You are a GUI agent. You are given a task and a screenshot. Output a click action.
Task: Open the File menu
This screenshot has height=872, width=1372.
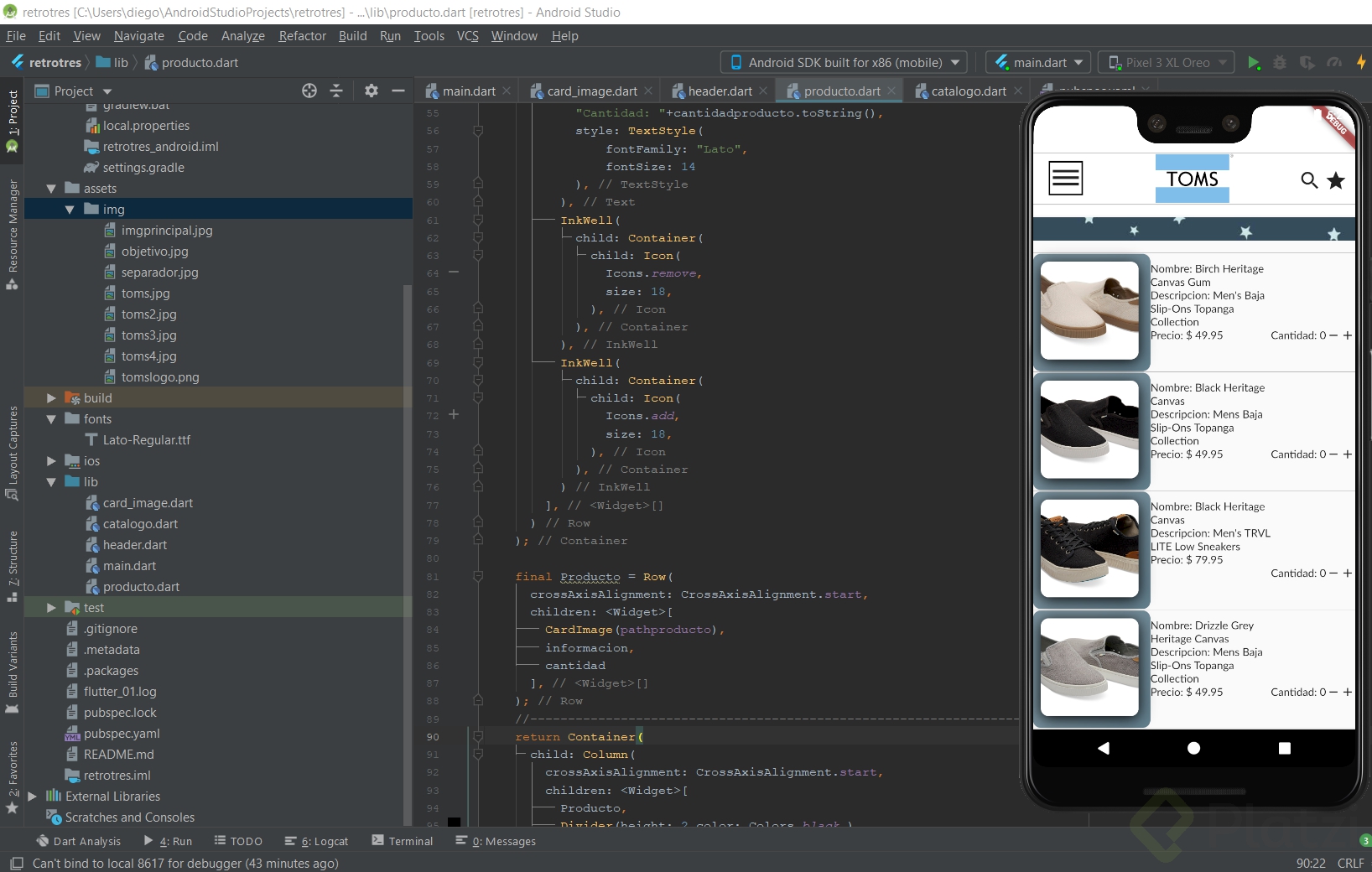coord(16,36)
